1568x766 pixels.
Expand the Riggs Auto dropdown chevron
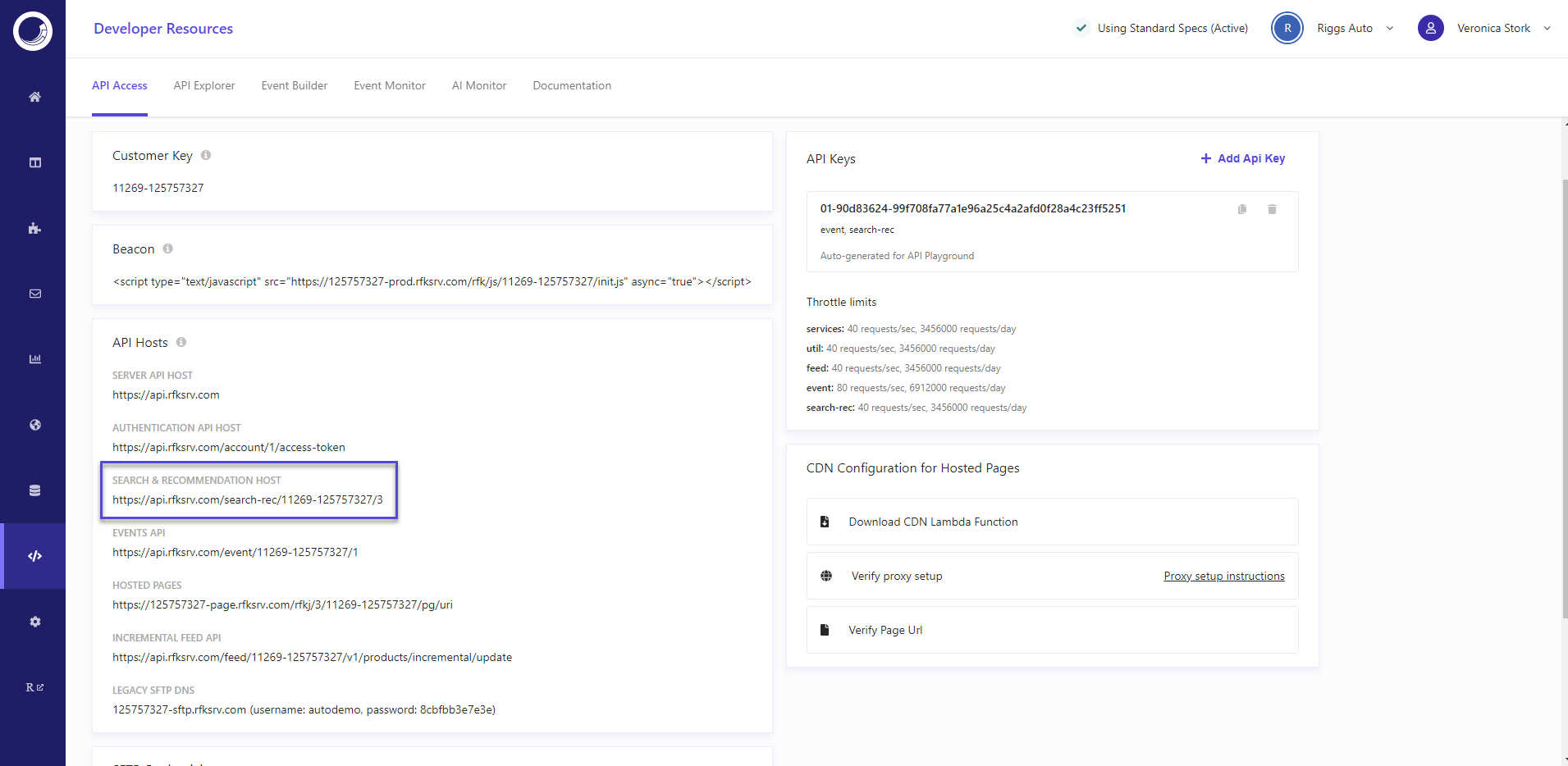click(x=1390, y=28)
